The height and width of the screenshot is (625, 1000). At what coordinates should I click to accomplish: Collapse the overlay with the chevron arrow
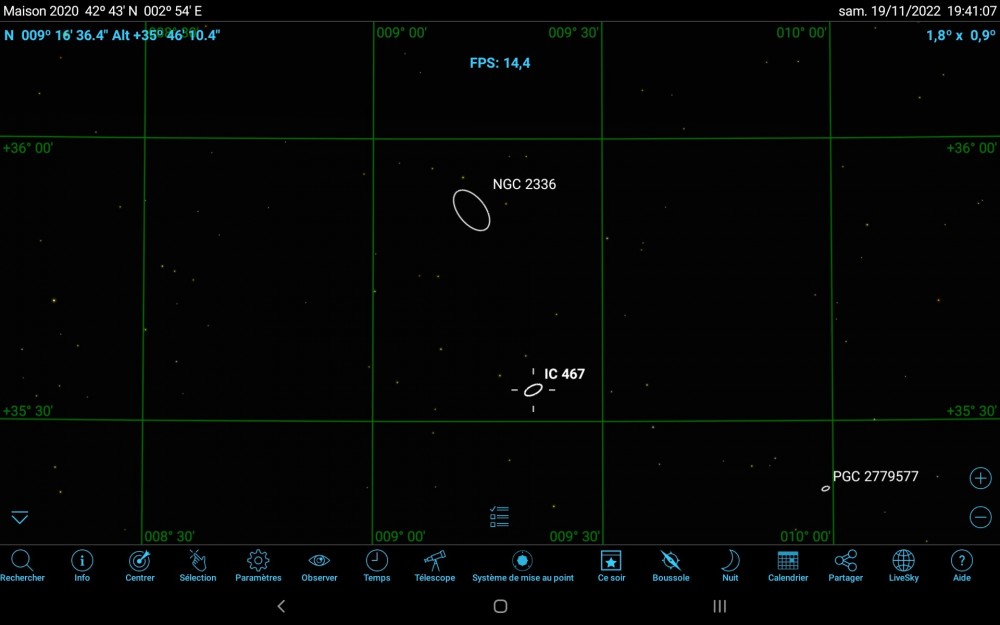click(19, 517)
